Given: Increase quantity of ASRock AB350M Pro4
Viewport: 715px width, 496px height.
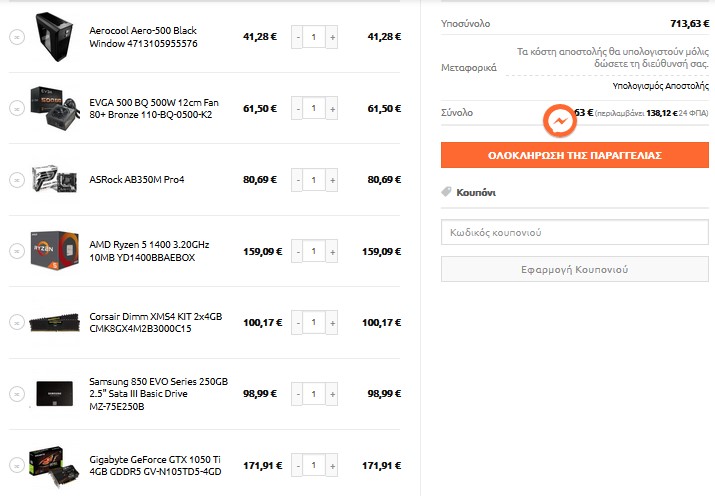Looking at the screenshot, I should pyautogui.click(x=332, y=180).
